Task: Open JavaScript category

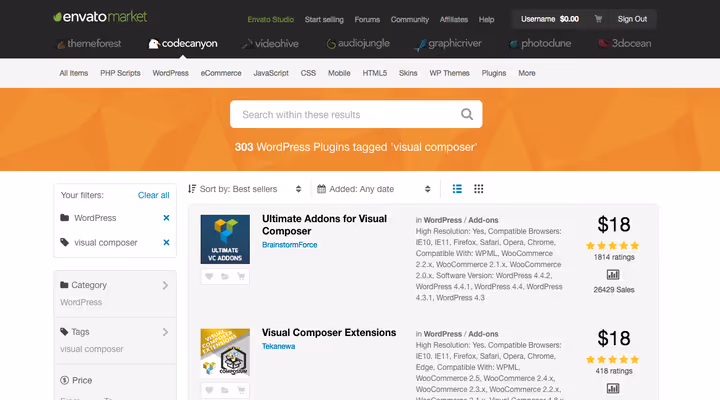Action: point(271,73)
